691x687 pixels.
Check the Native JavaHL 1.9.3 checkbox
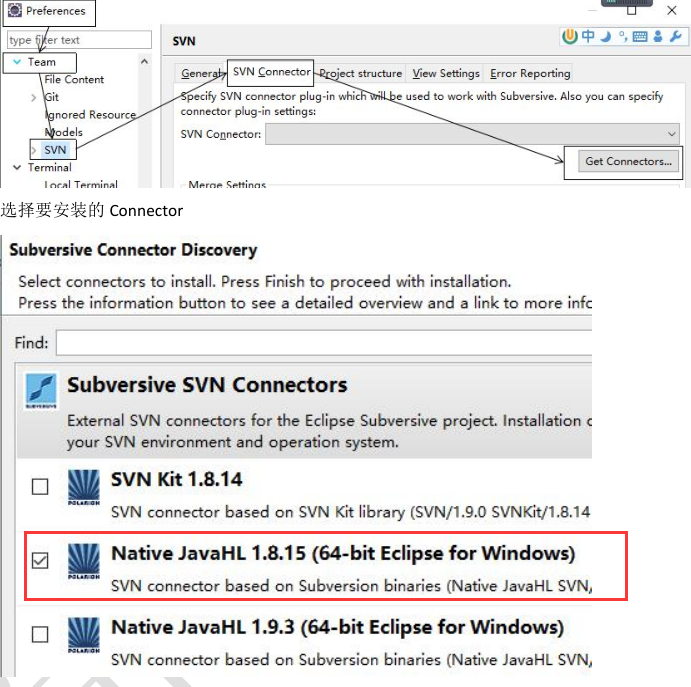[40, 635]
